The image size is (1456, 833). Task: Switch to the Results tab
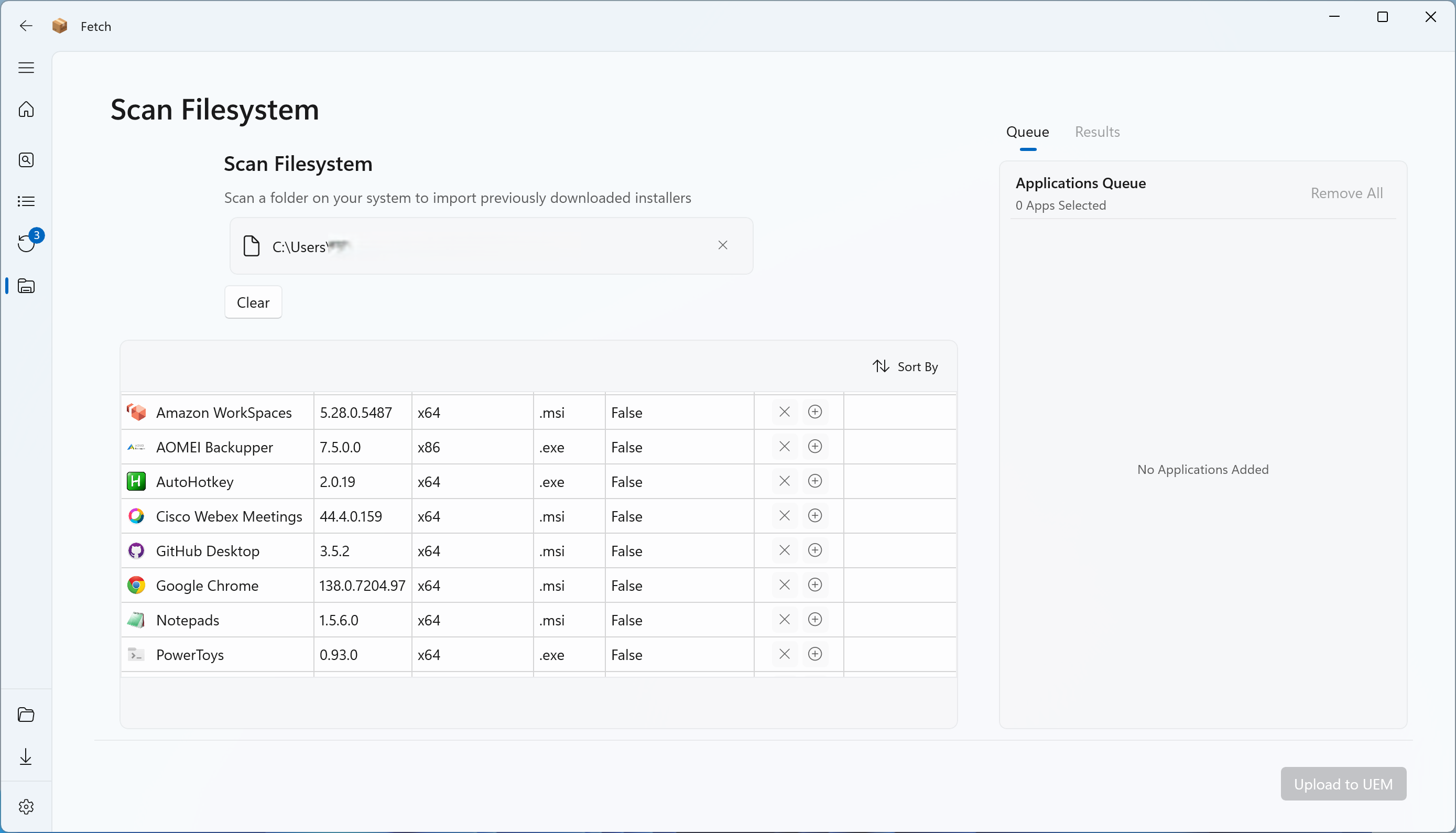(1097, 132)
